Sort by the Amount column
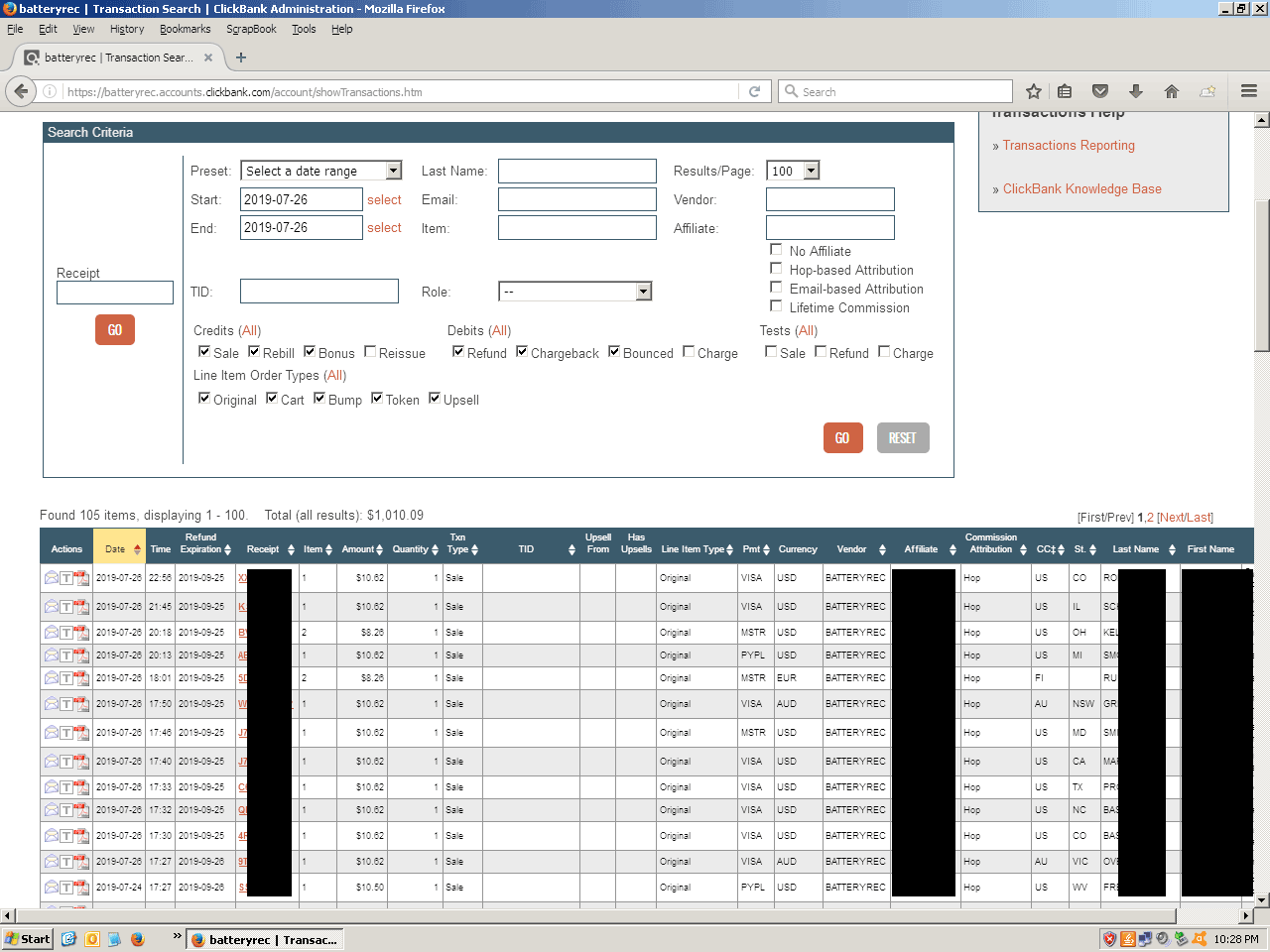 pyautogui.click(x=362, y=548)
